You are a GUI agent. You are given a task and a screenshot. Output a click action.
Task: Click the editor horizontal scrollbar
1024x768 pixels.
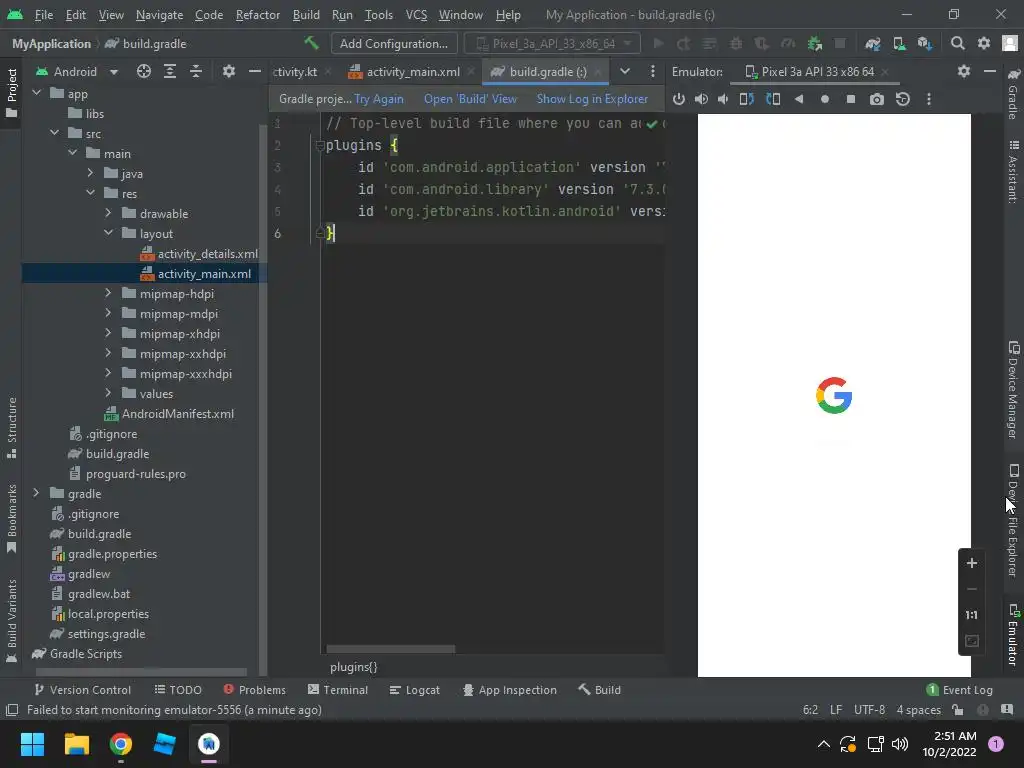391,649
